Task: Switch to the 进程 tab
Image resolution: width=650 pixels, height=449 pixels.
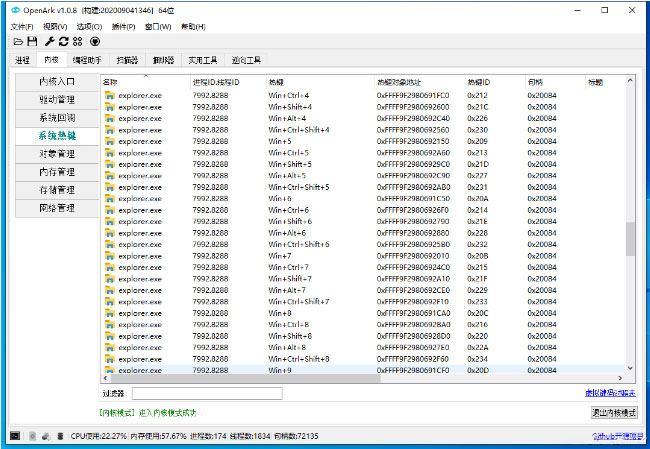Action: coord(22,60)
